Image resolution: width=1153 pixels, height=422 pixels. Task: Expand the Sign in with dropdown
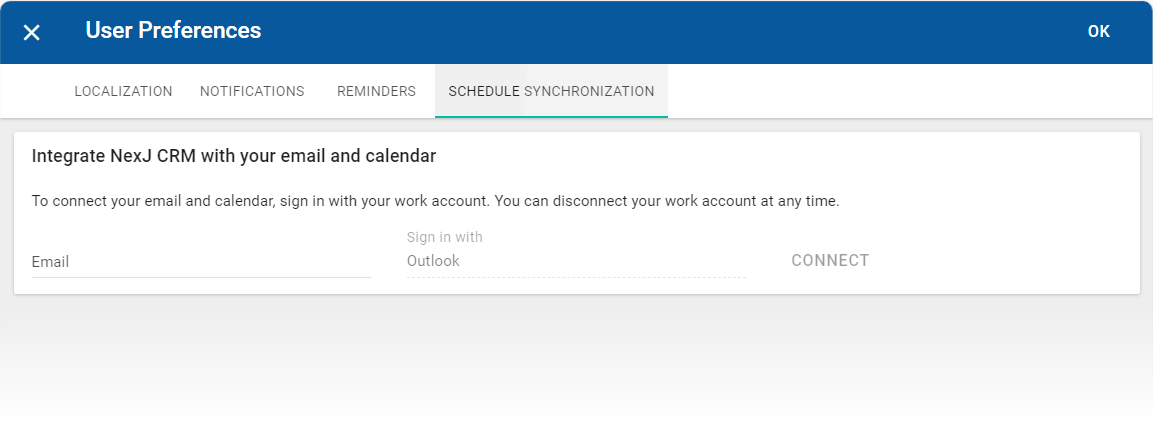(x=575, y=261)
